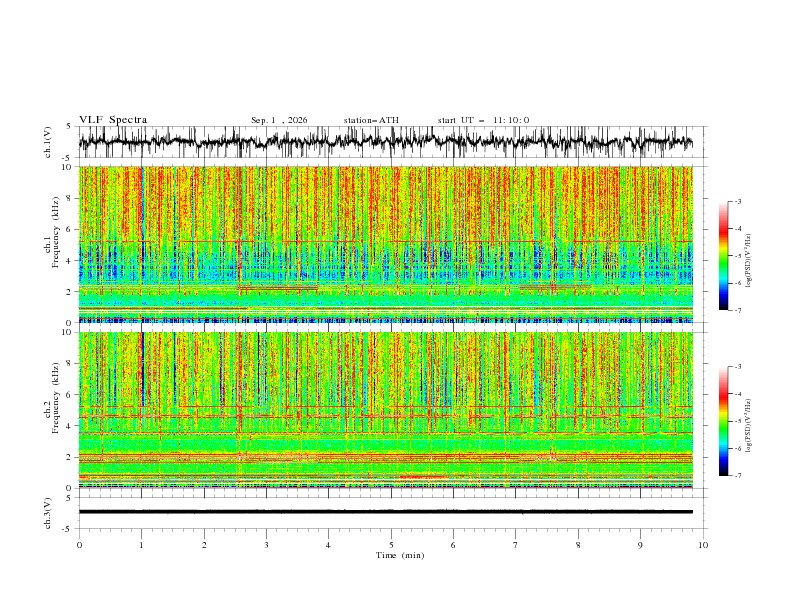Select the 1 minute tick on time axis
792x612 pixels.
(141, 545)
